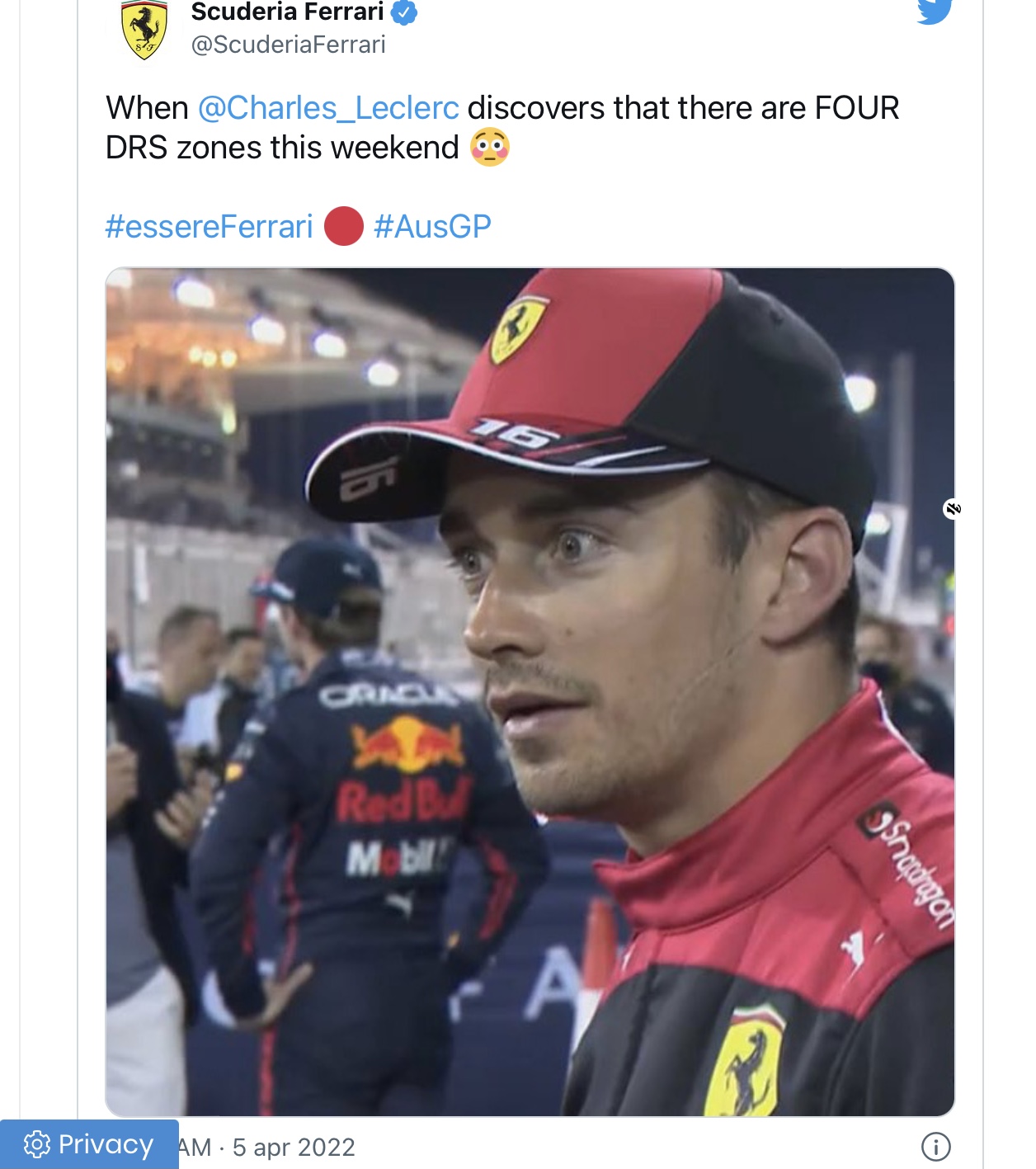Click the flushed face emoji
This screenshot has width=1036, height=1169.
pyautogui.click(x=490, y=148)
